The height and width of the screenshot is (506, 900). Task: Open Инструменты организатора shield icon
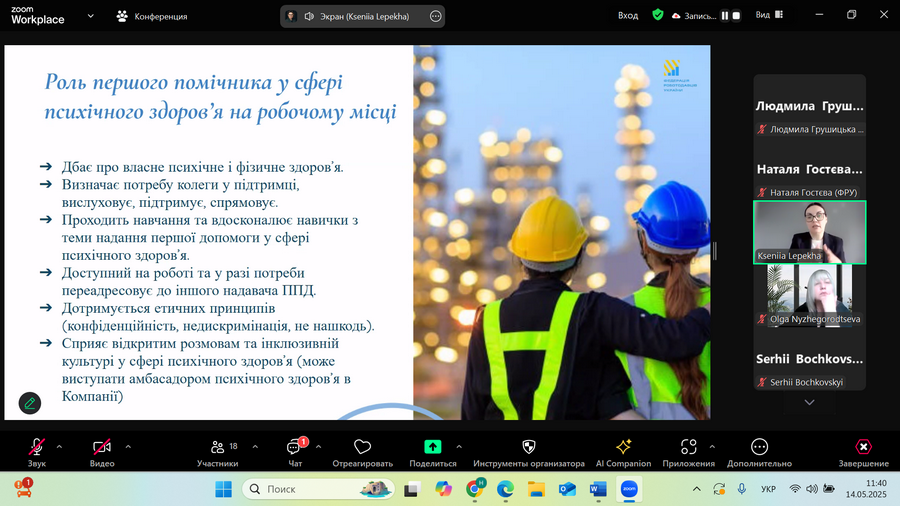tap(529, 447)
